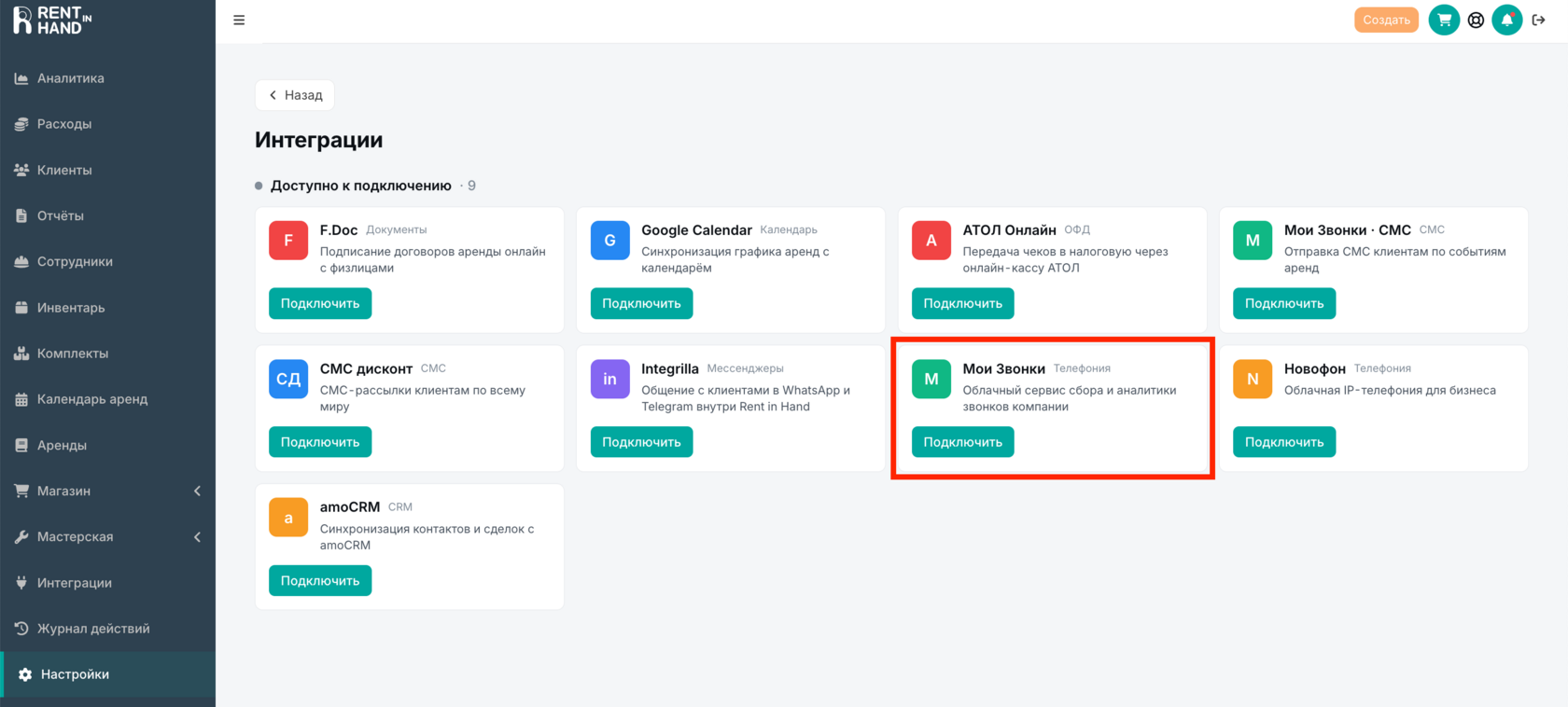Connect АТОЛ Онлайн with Подключить

[x=963, y=303]
